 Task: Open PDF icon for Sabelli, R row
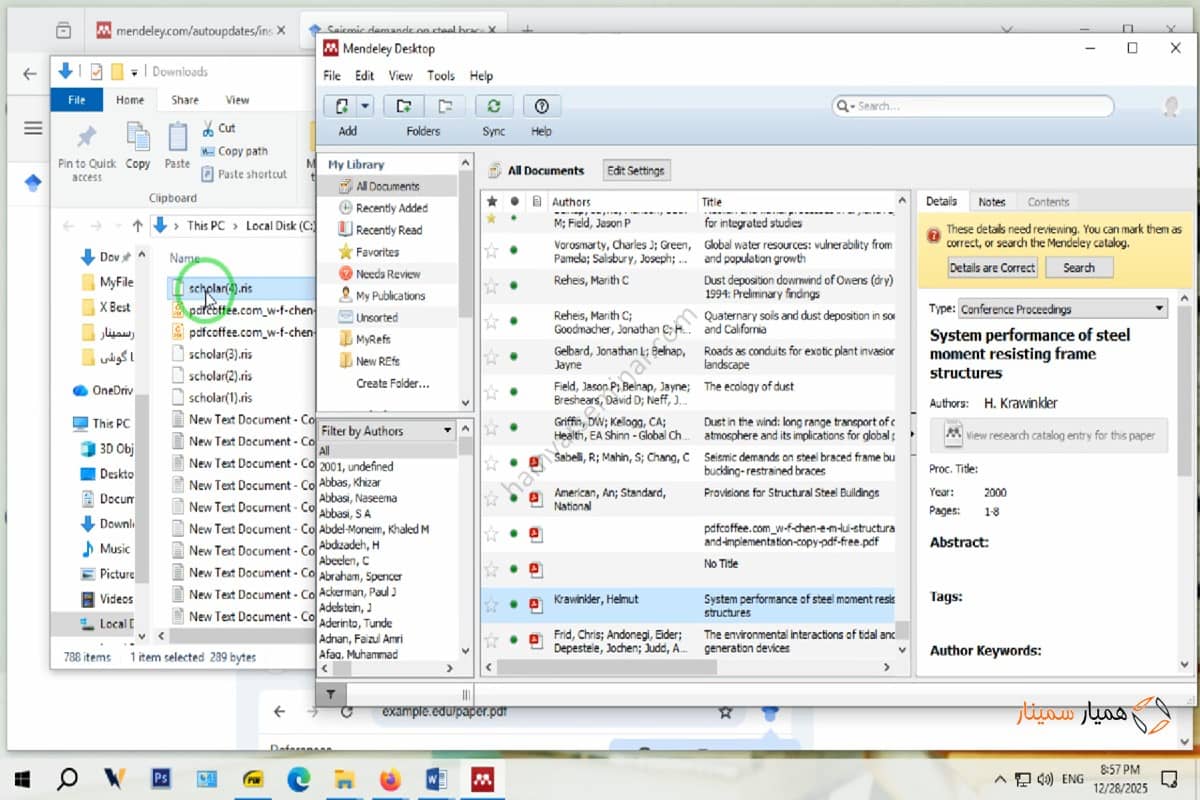pos(535,463)
